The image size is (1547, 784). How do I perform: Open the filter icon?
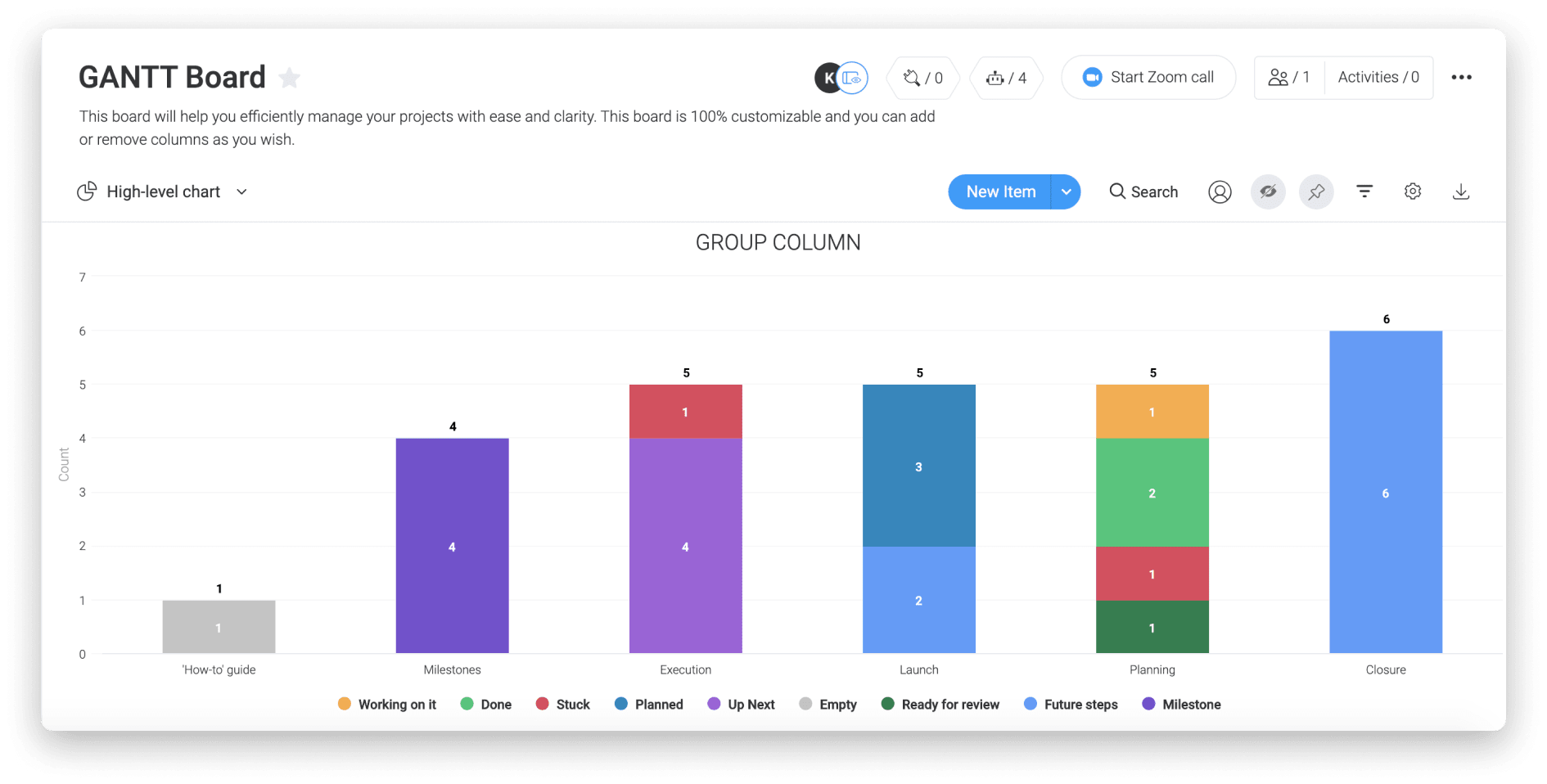pyautogui.click(x=1364, y=191)
